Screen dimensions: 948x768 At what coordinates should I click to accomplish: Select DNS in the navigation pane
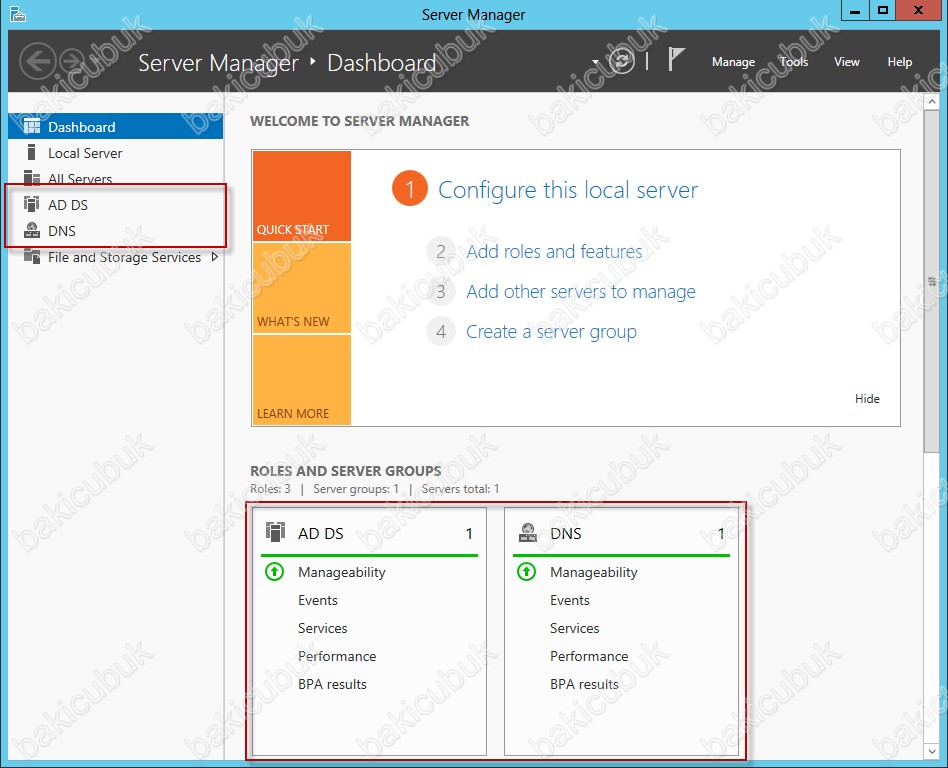point(115,230)
